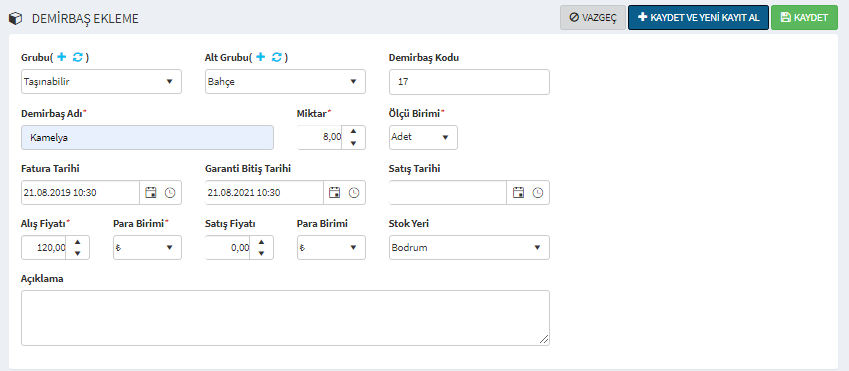Click the Açıklama text area
This screenshot has height=371, width=849.
pyautogui.click(x=285, y=318)
